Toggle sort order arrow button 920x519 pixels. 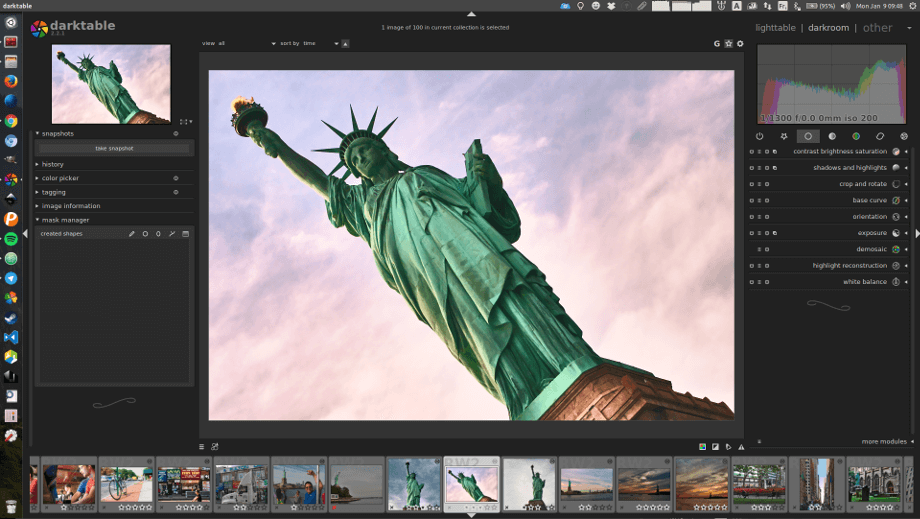tap(345, 43)
